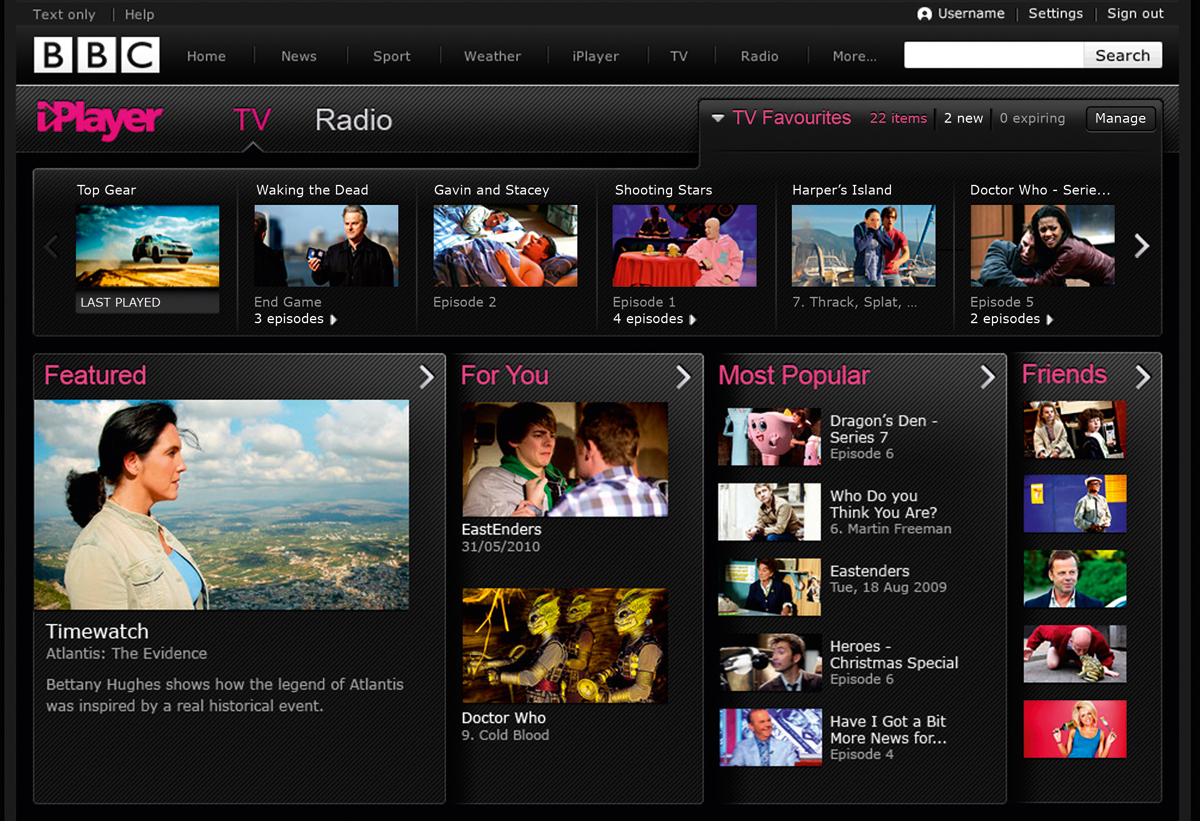Click the left carousel arrow
Image resolution: width=1200 pixels, height=821 pixels.
[51, 246]
